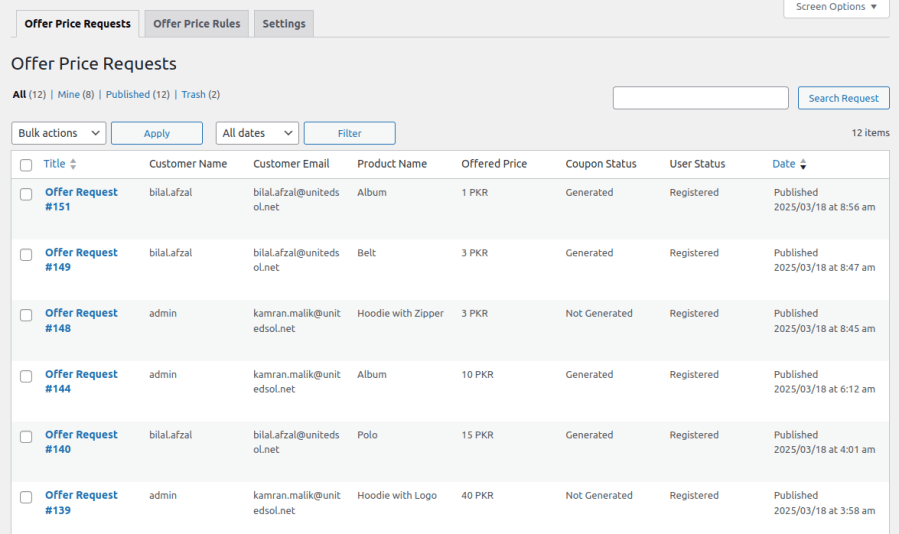Click the Search Request button
The image size is (899, 534).
coord(843,98)
